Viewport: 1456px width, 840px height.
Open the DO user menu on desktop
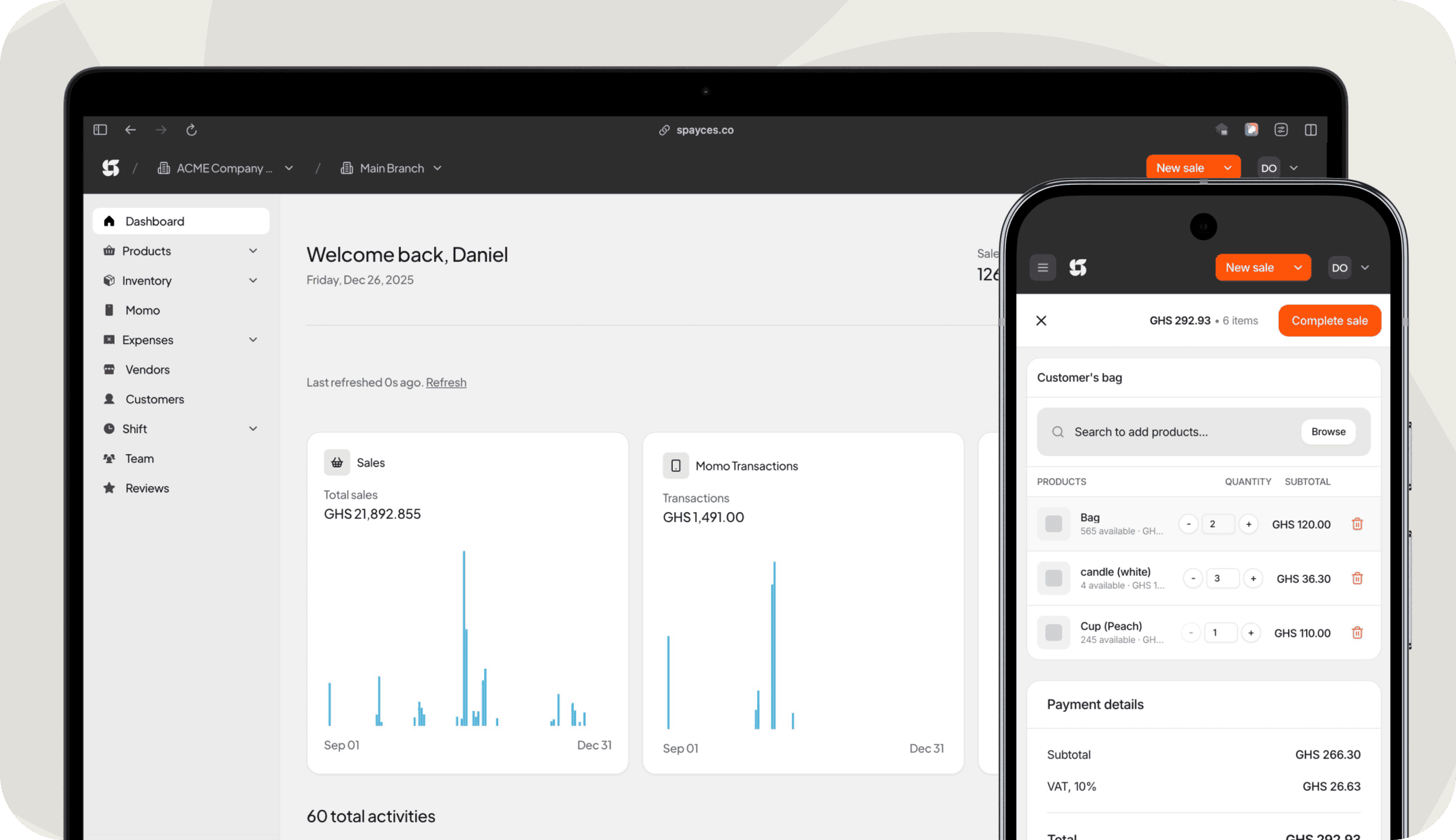tap(1277, 168)
